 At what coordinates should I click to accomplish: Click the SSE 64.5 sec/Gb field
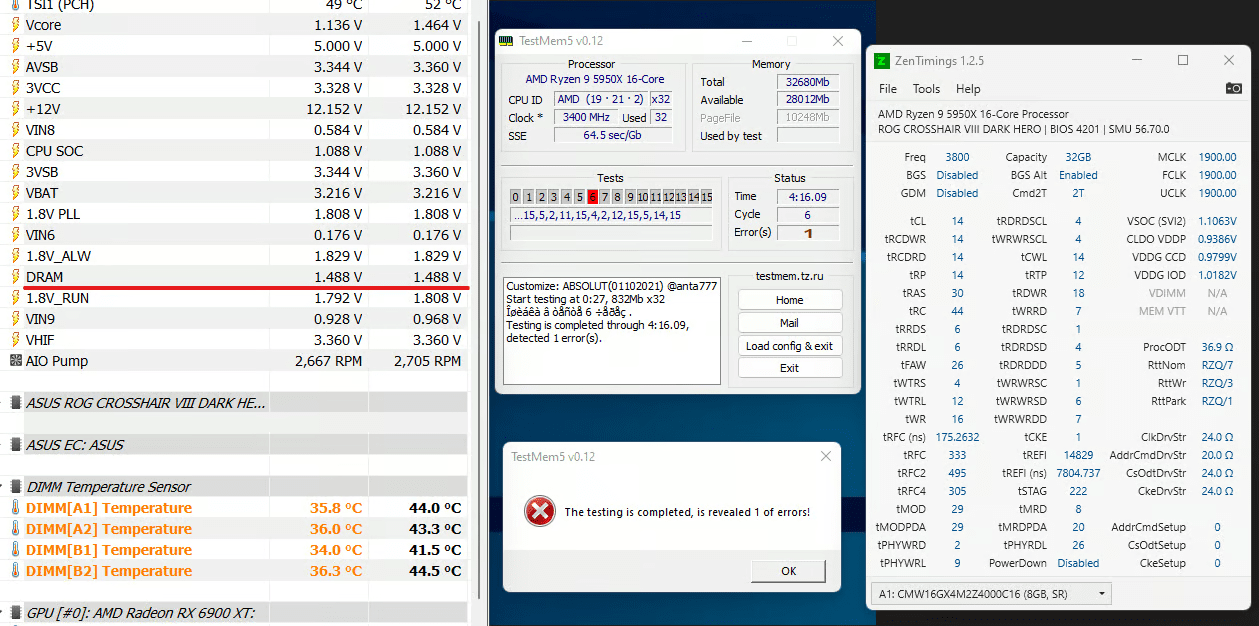613,136
